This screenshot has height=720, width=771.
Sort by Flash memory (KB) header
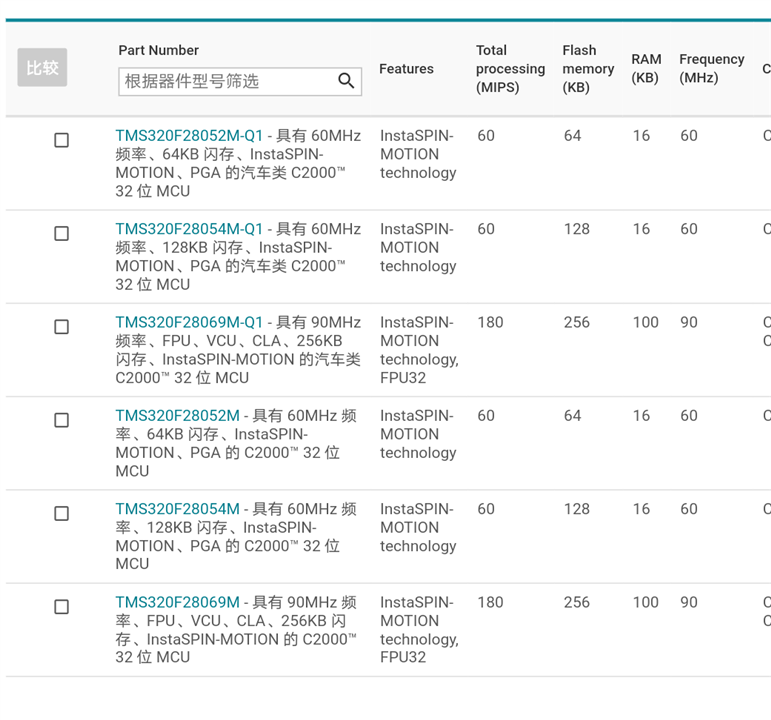(x=588, y=69)
